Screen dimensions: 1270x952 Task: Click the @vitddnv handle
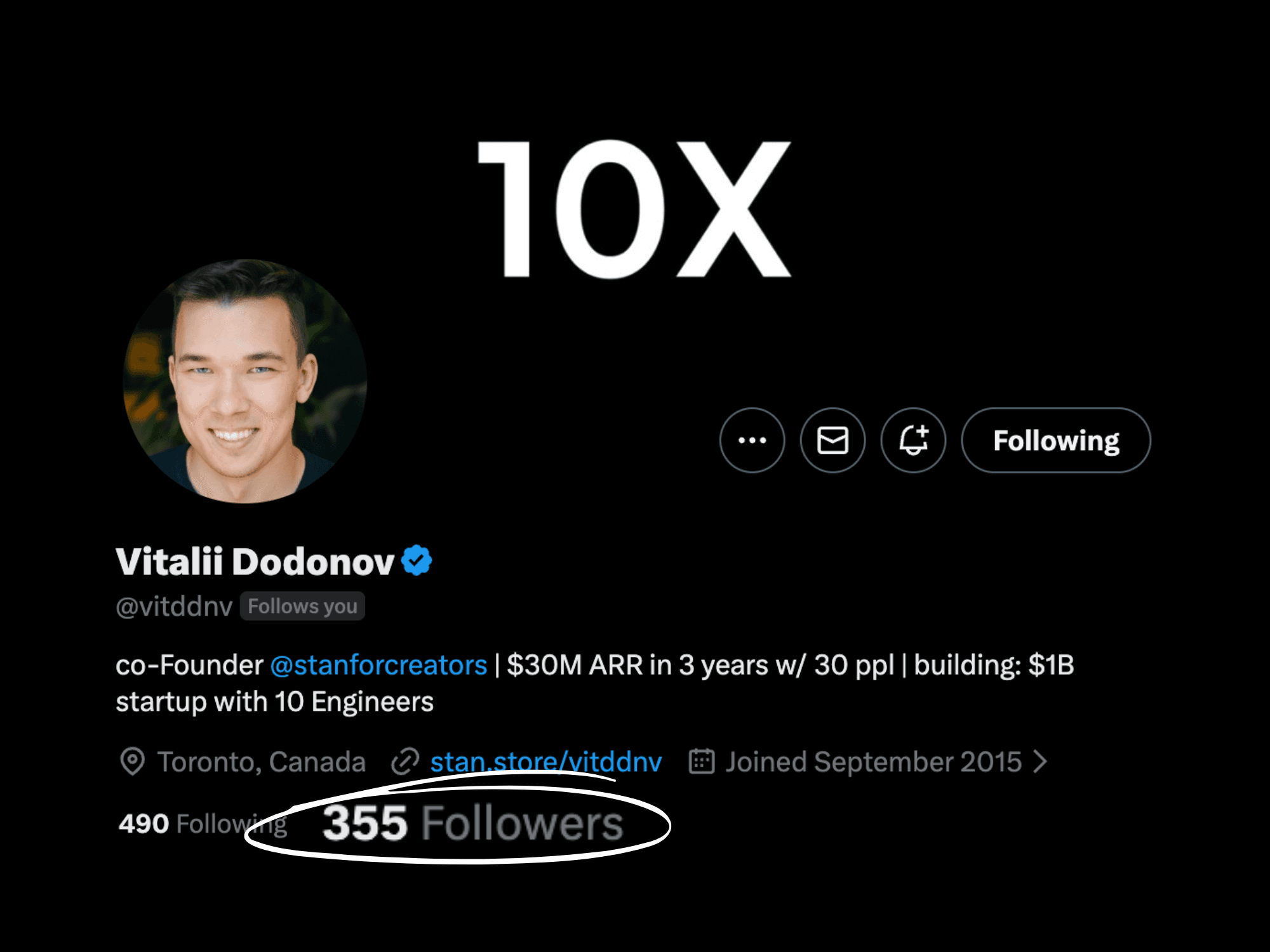[174, 607]
